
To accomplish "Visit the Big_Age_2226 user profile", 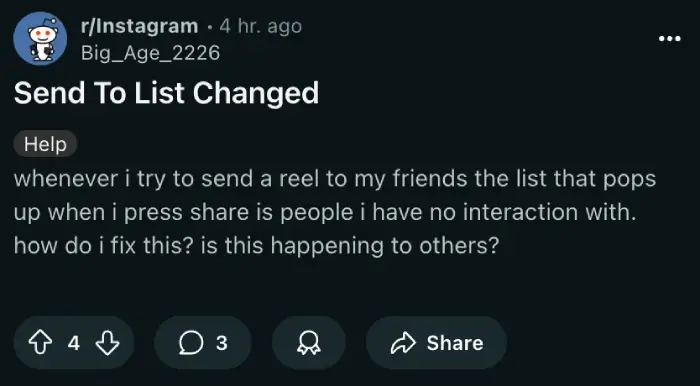I will coord(150,53).
